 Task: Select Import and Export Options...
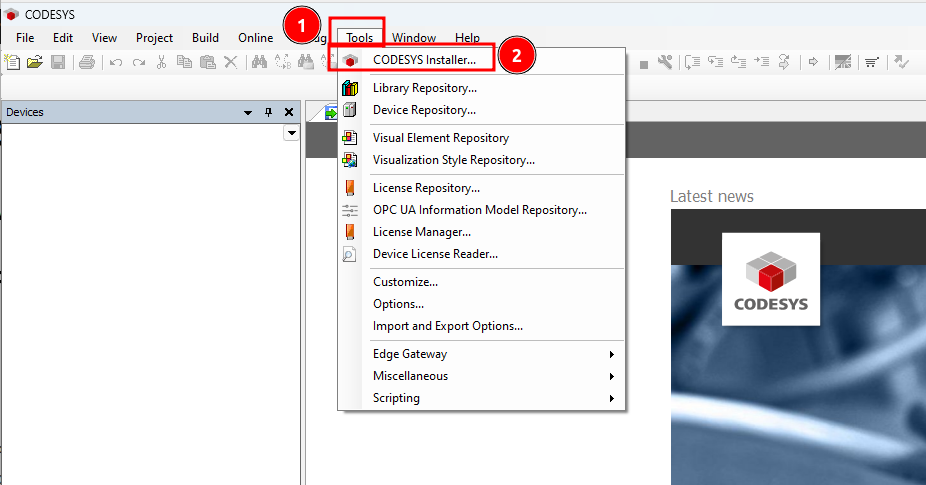(x=482, y=326)
